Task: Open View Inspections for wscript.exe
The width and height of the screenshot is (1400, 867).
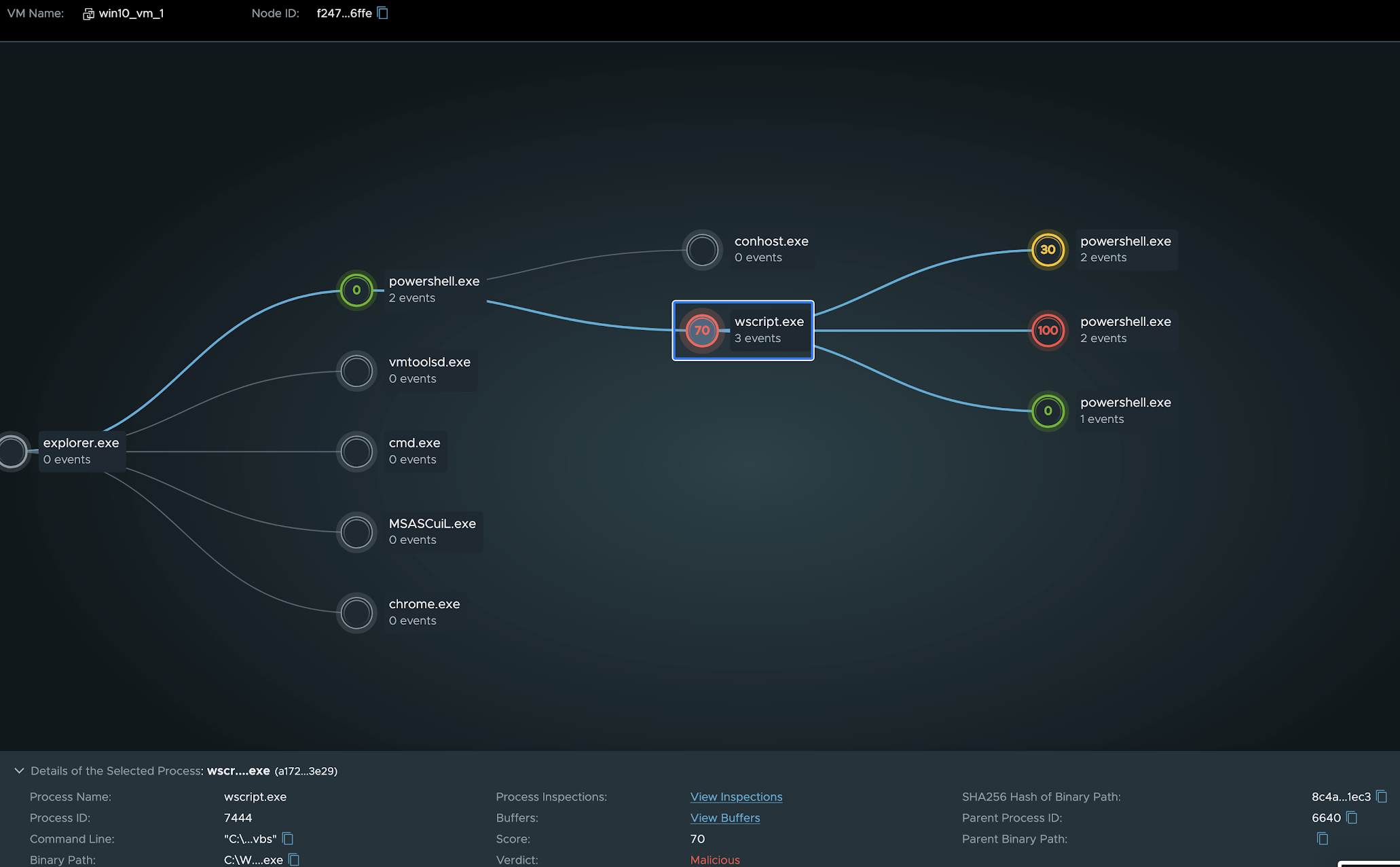Action: tap(736, 796)
